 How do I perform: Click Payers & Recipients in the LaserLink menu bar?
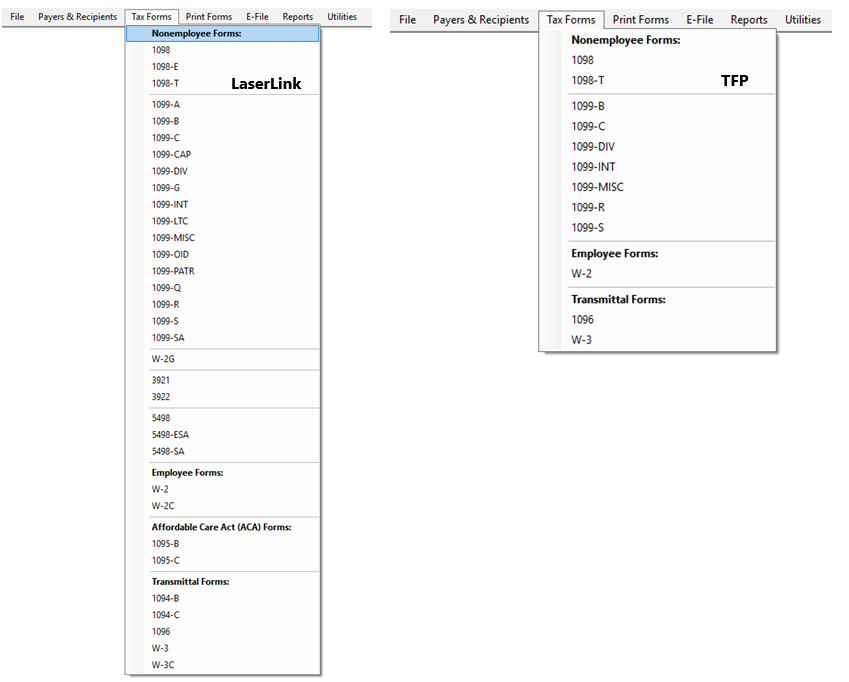[x=78, y=16]
